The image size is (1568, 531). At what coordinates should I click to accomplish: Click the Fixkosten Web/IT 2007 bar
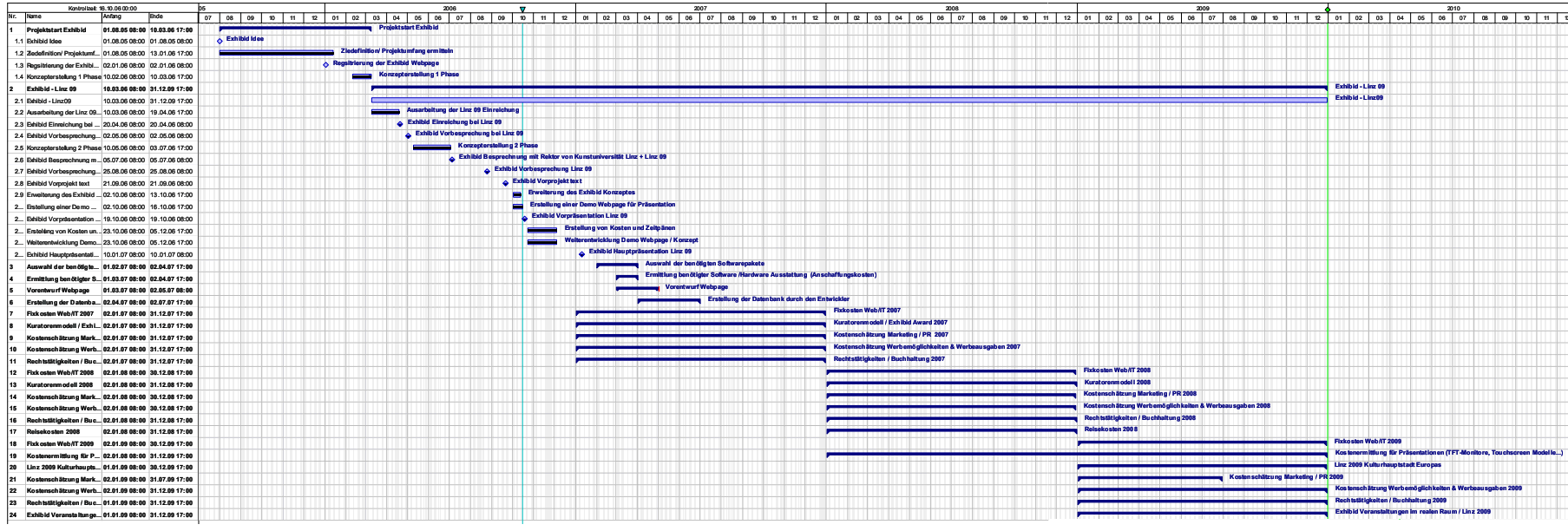tap(701, 312)
